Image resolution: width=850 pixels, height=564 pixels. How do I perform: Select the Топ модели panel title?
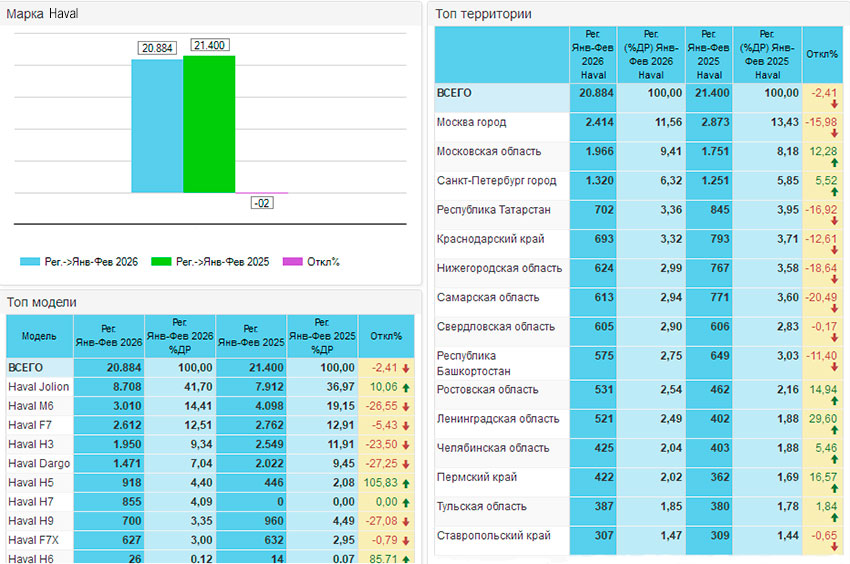(x=42, y=302)
